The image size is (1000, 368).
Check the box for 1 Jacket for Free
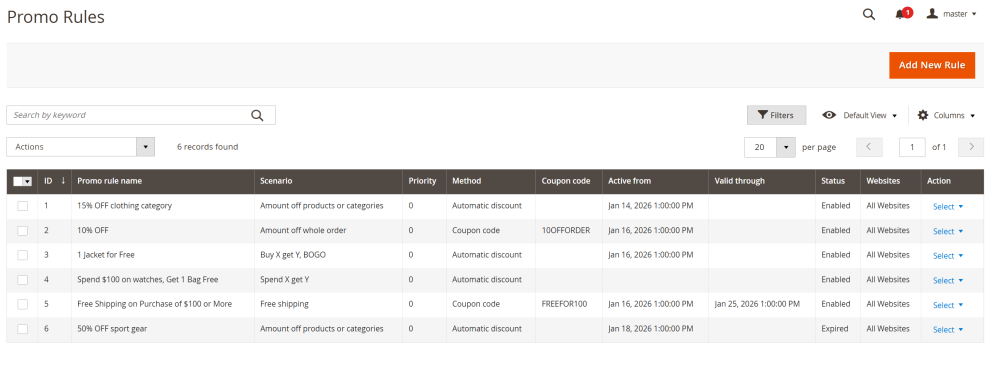point(22,255)
